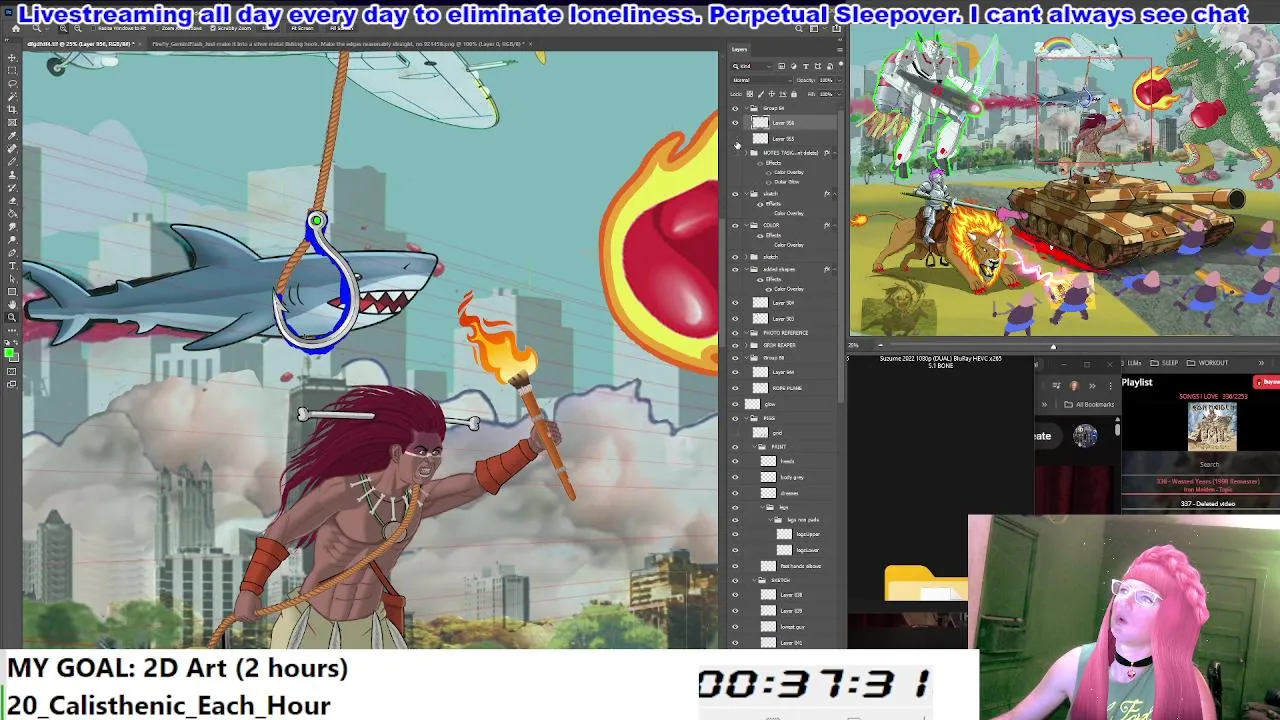Open All Bookmarks in the browser

click(x=1088, y=404)
